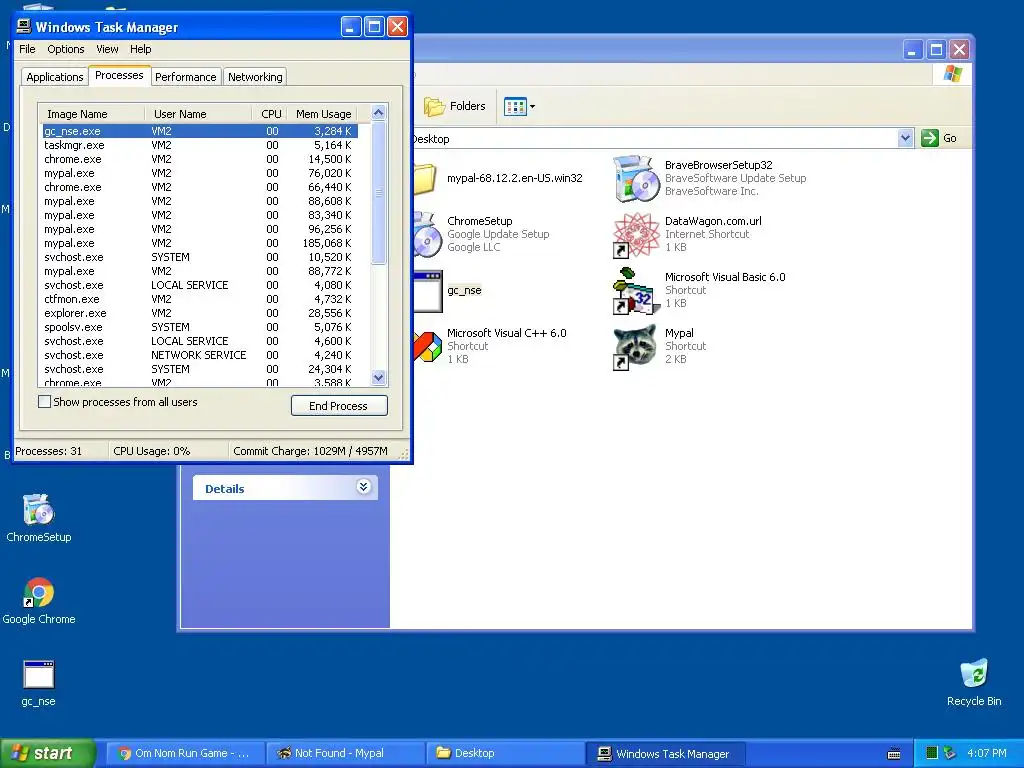Viewport: 1024px width, 768px height.
Task: Open the Start menu
Action: pos(48,753)
